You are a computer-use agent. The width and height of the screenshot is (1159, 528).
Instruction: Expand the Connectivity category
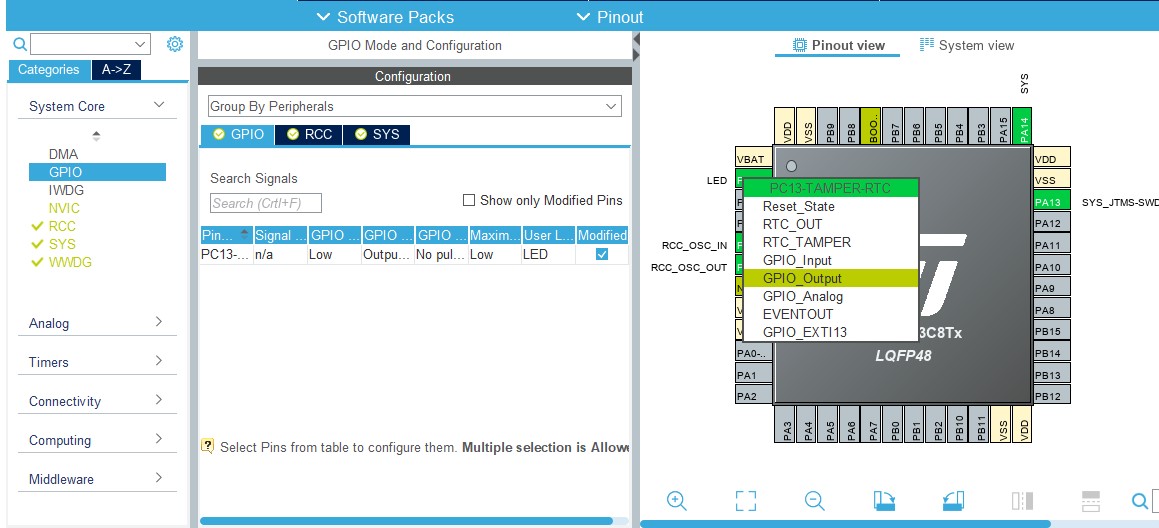(x=158, y=400)
